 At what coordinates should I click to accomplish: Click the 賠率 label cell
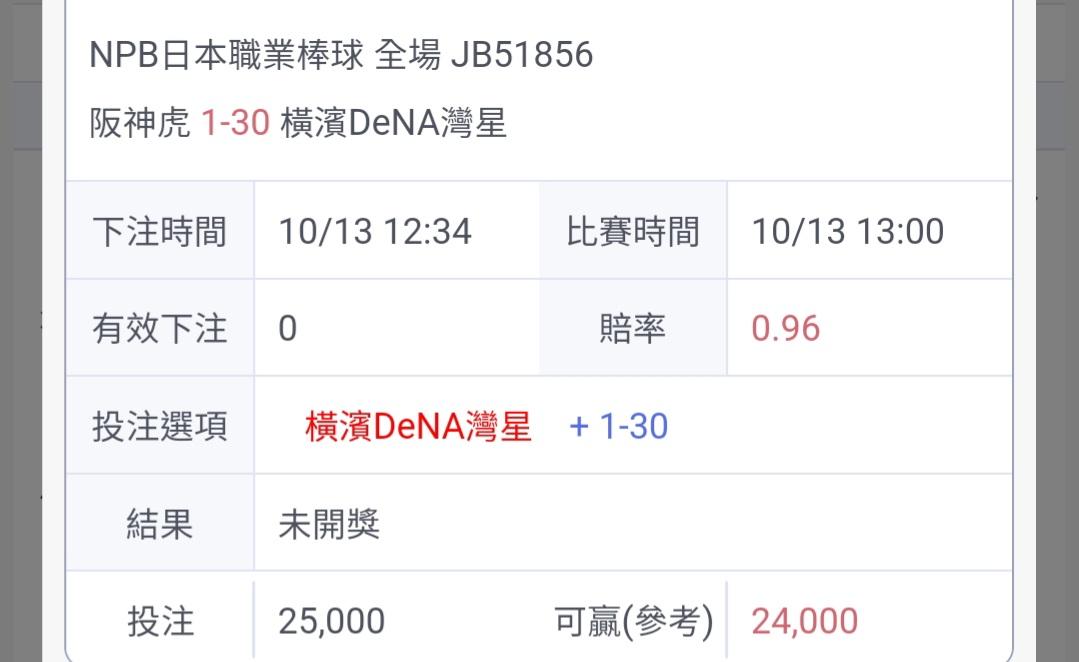point(632,328)
